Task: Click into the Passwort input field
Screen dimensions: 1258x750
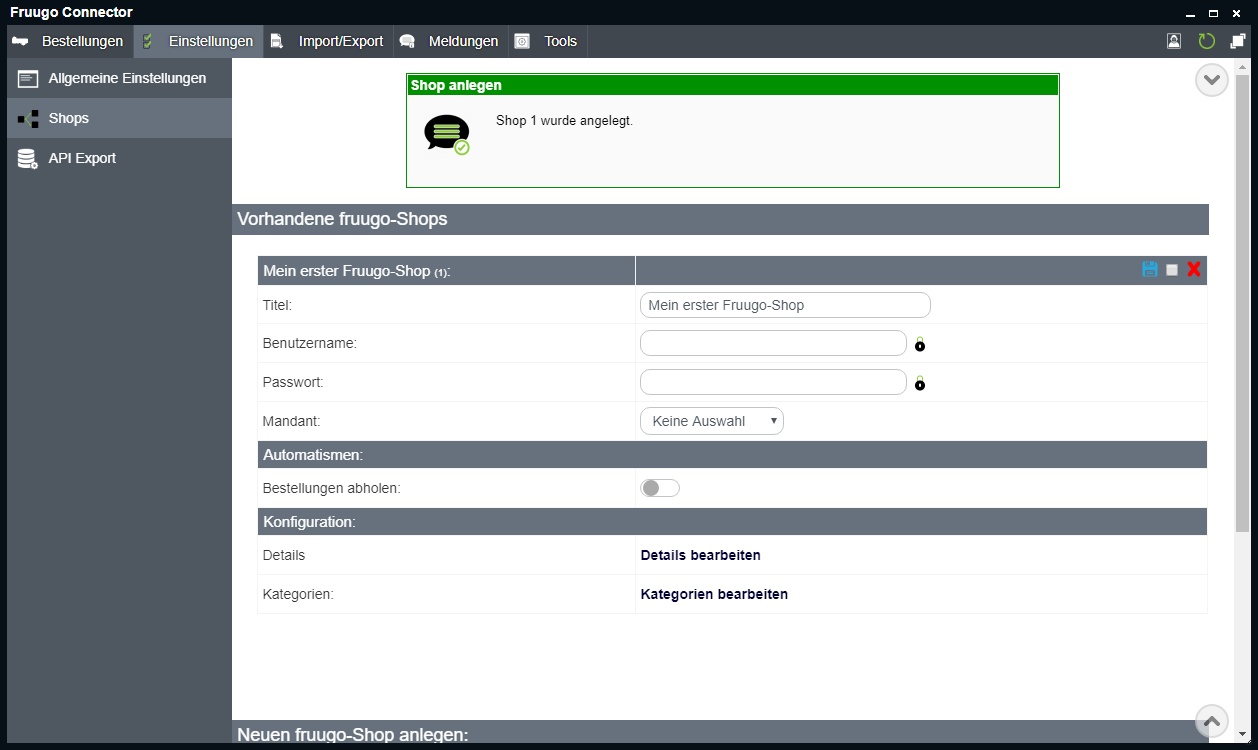Action: (x=773, y=382)
